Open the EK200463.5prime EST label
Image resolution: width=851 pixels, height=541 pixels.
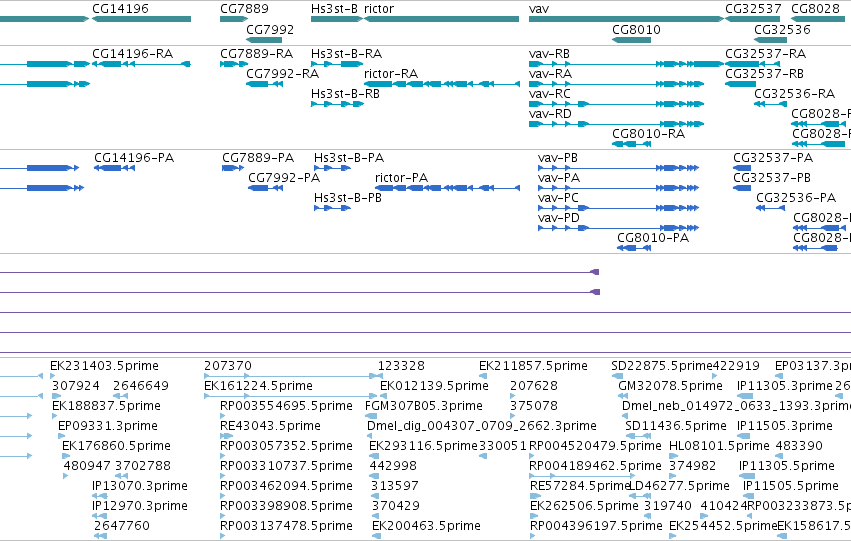(x=426, y=526)
